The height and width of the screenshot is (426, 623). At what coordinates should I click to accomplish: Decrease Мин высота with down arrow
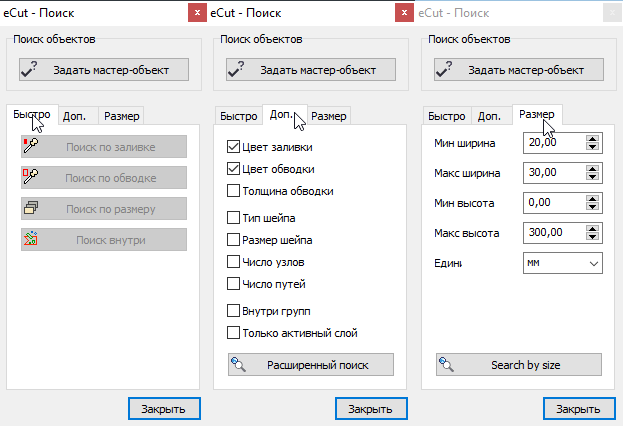[592, 207]
